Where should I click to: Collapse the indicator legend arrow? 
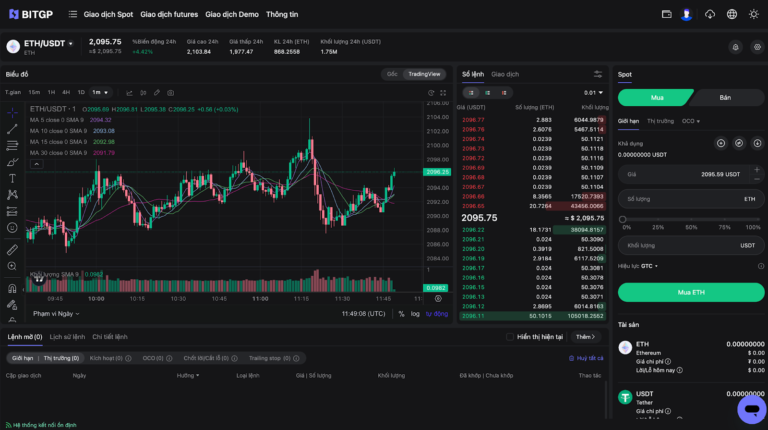pos(37,164)
